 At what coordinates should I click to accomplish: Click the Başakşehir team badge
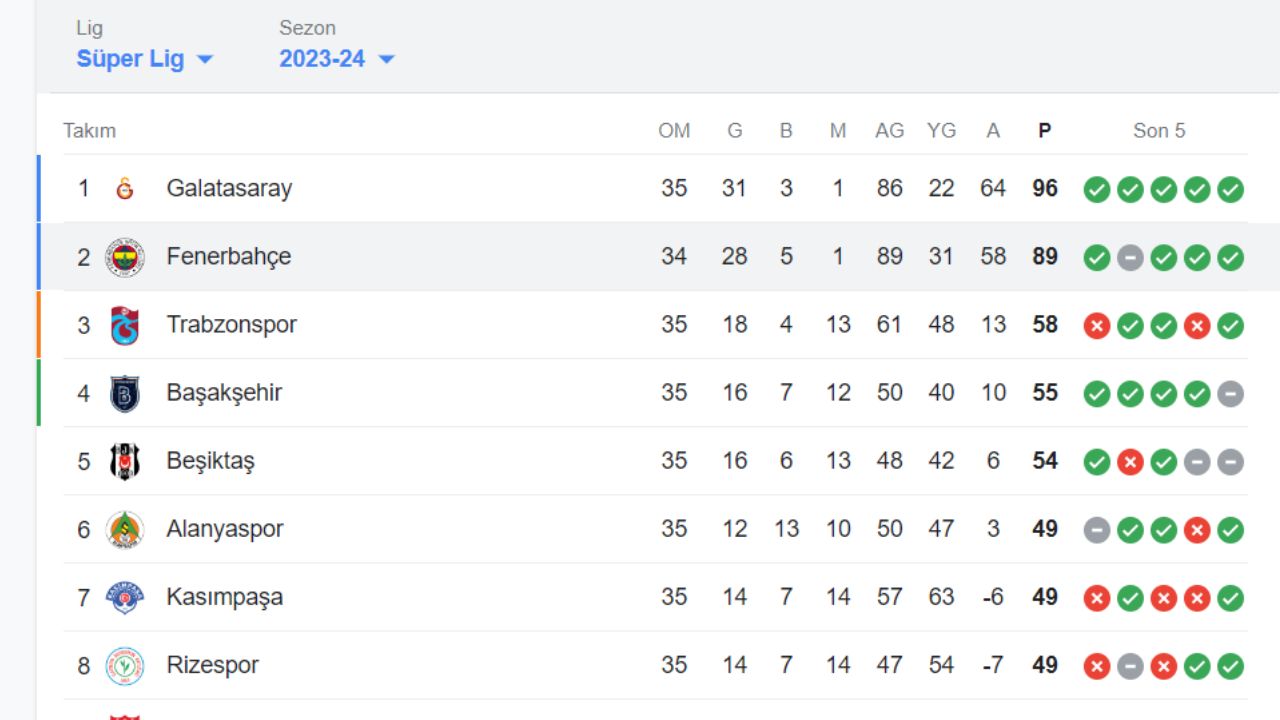(125, 393)
